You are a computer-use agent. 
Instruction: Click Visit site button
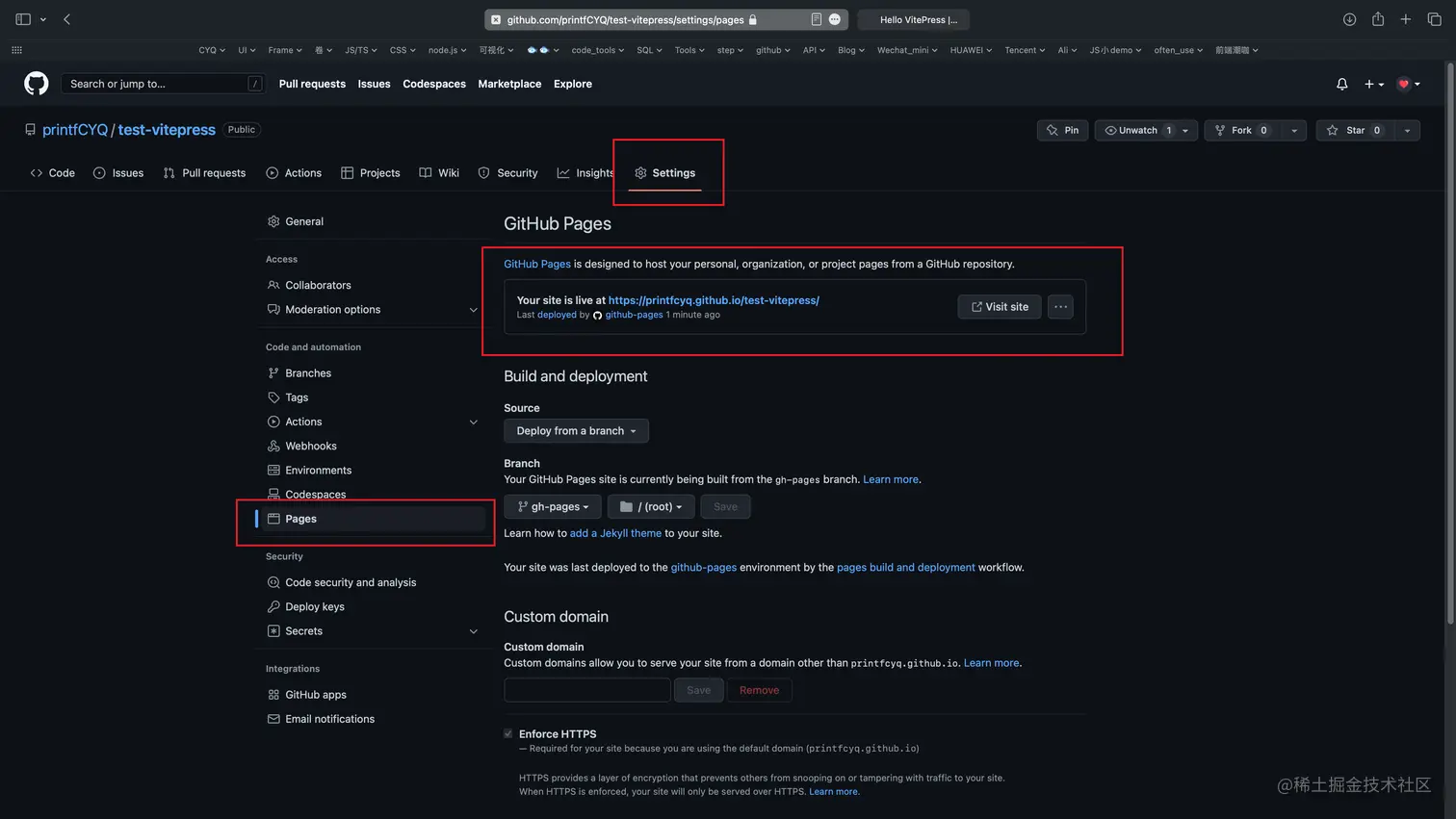click(999, 307)
